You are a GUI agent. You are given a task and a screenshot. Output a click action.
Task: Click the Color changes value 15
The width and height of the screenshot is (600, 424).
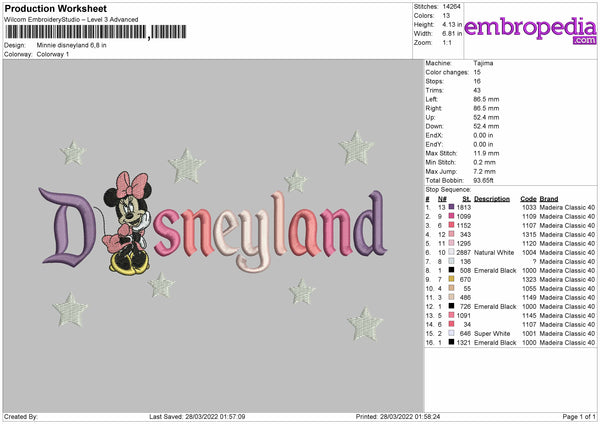point(477,72)
